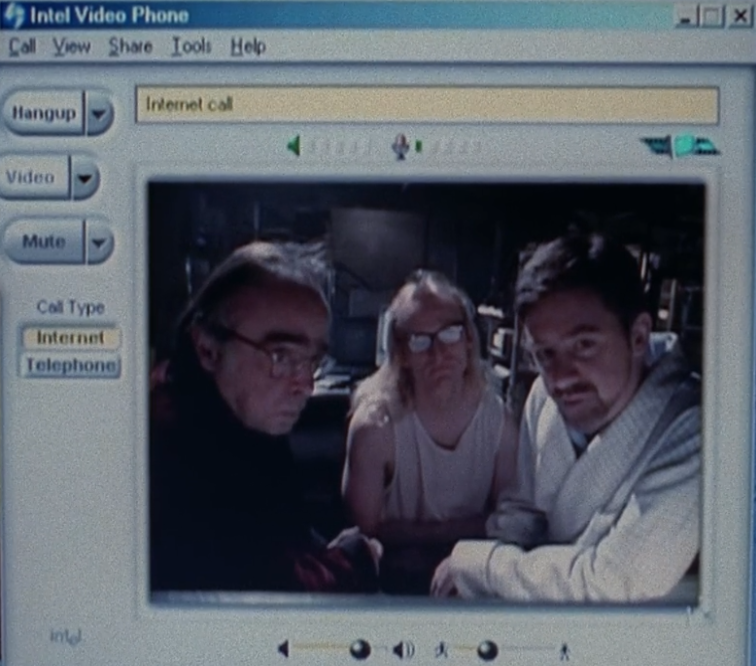This screenshot has height=666, width=756.
Task: Click the network connection status icon
Action: click(x=680, y=146)
